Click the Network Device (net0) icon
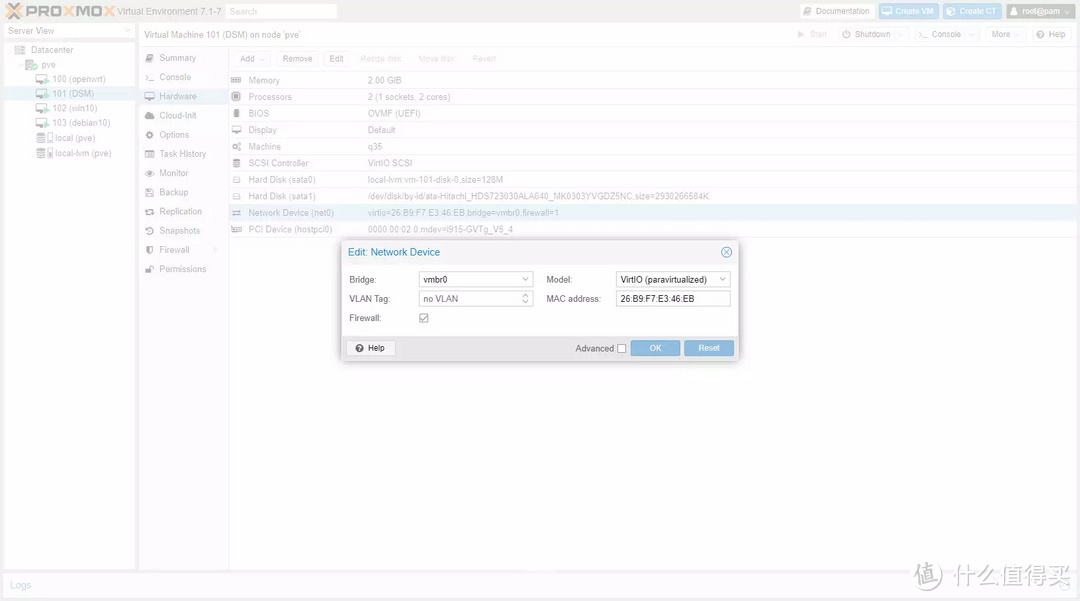The image size is (1080, 601). [x=236, y=213]
